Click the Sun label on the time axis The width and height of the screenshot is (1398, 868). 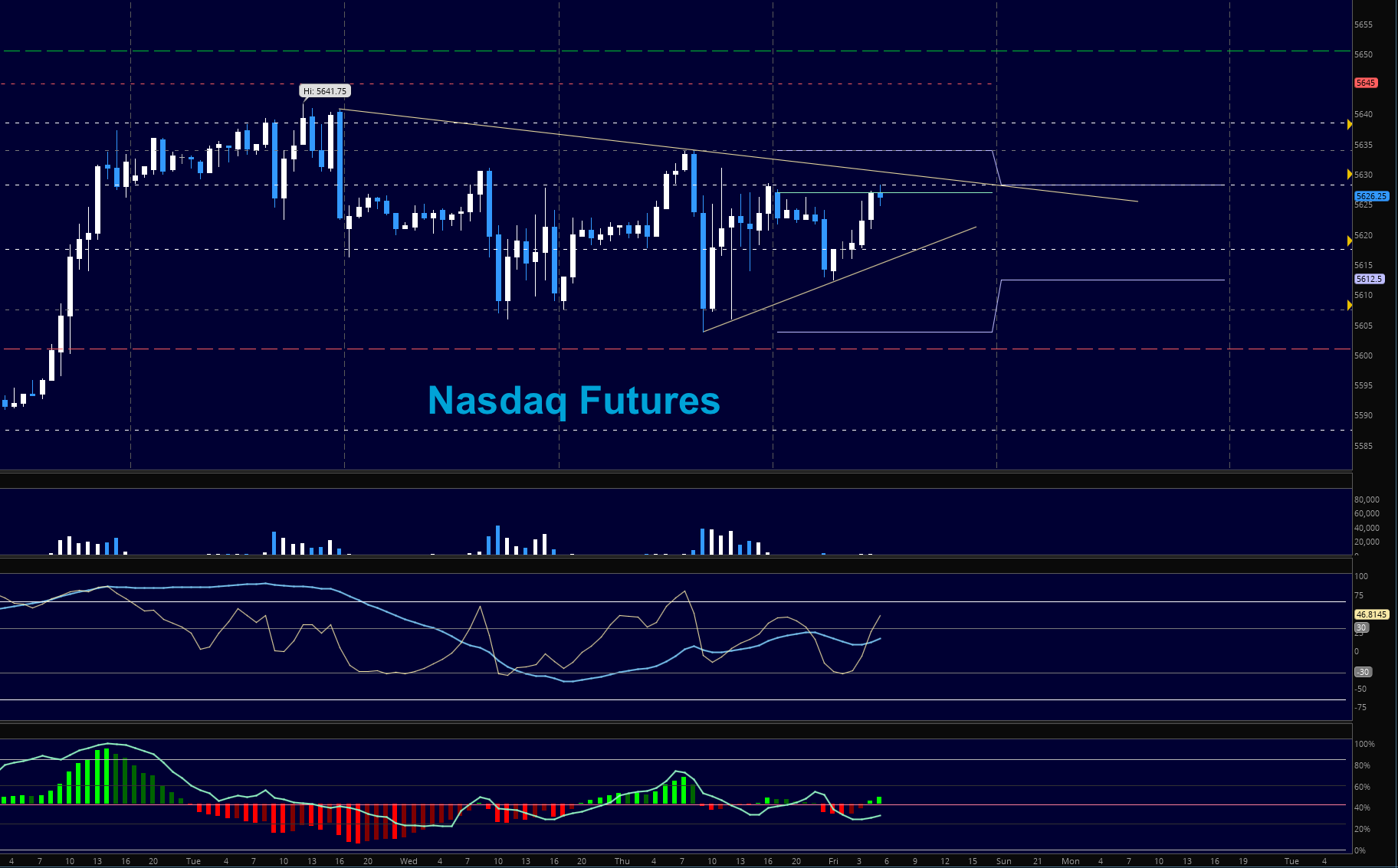click(1003, 861)
